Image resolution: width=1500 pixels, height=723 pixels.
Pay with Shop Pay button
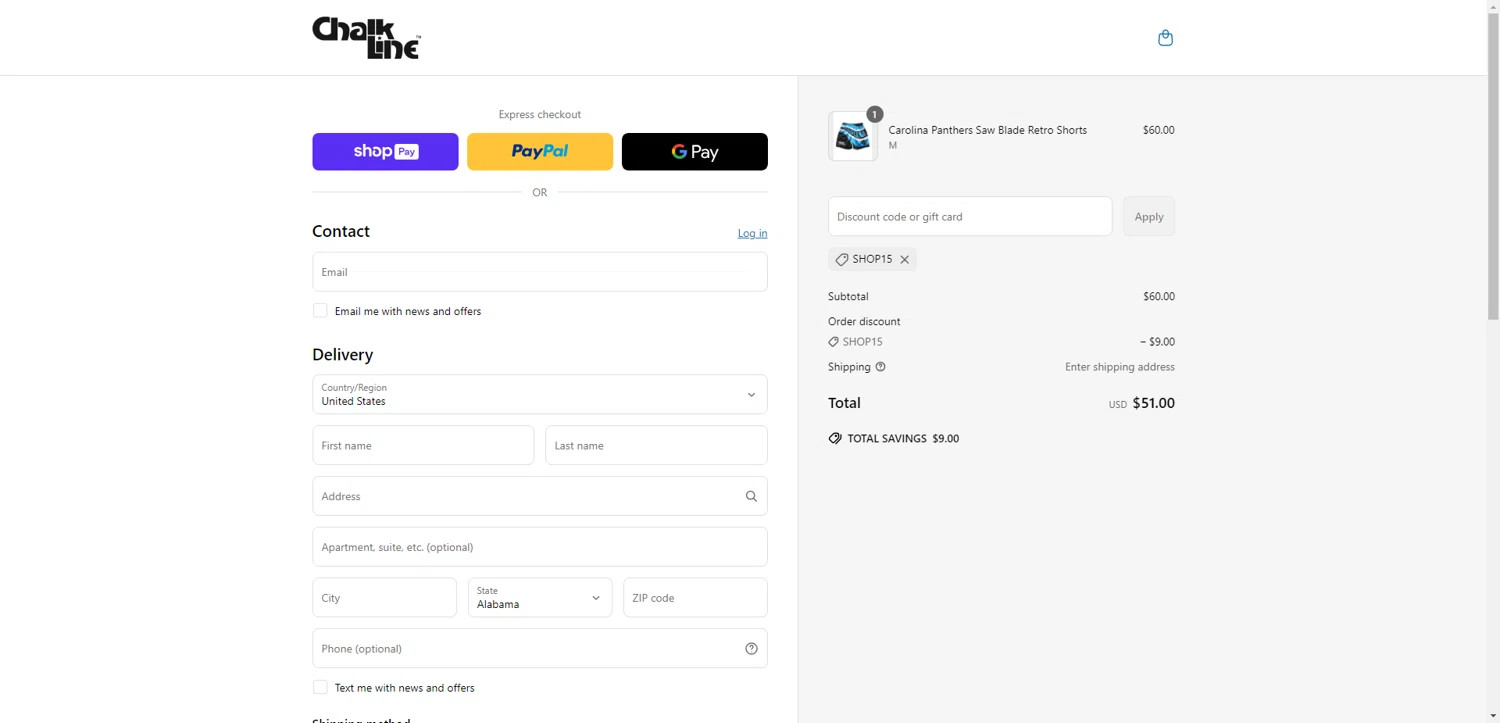(x=385, y=152)
